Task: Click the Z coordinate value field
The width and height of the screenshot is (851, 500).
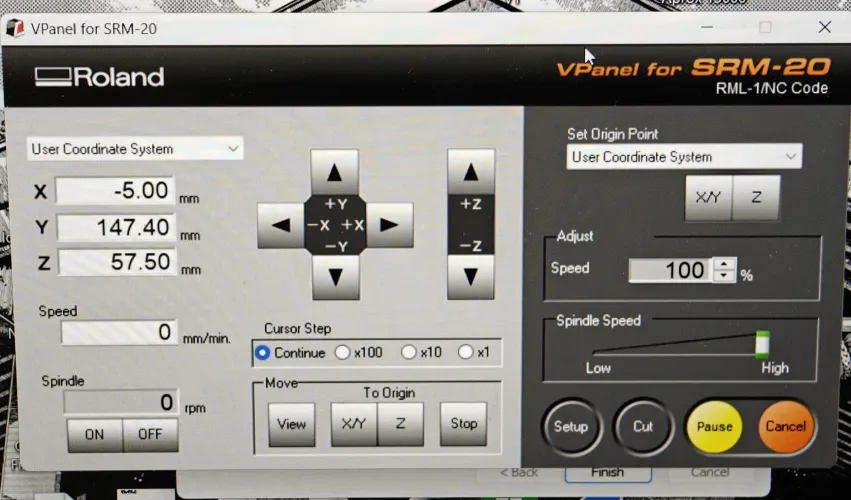Action: pyautogui.click(x=117, y=262)
